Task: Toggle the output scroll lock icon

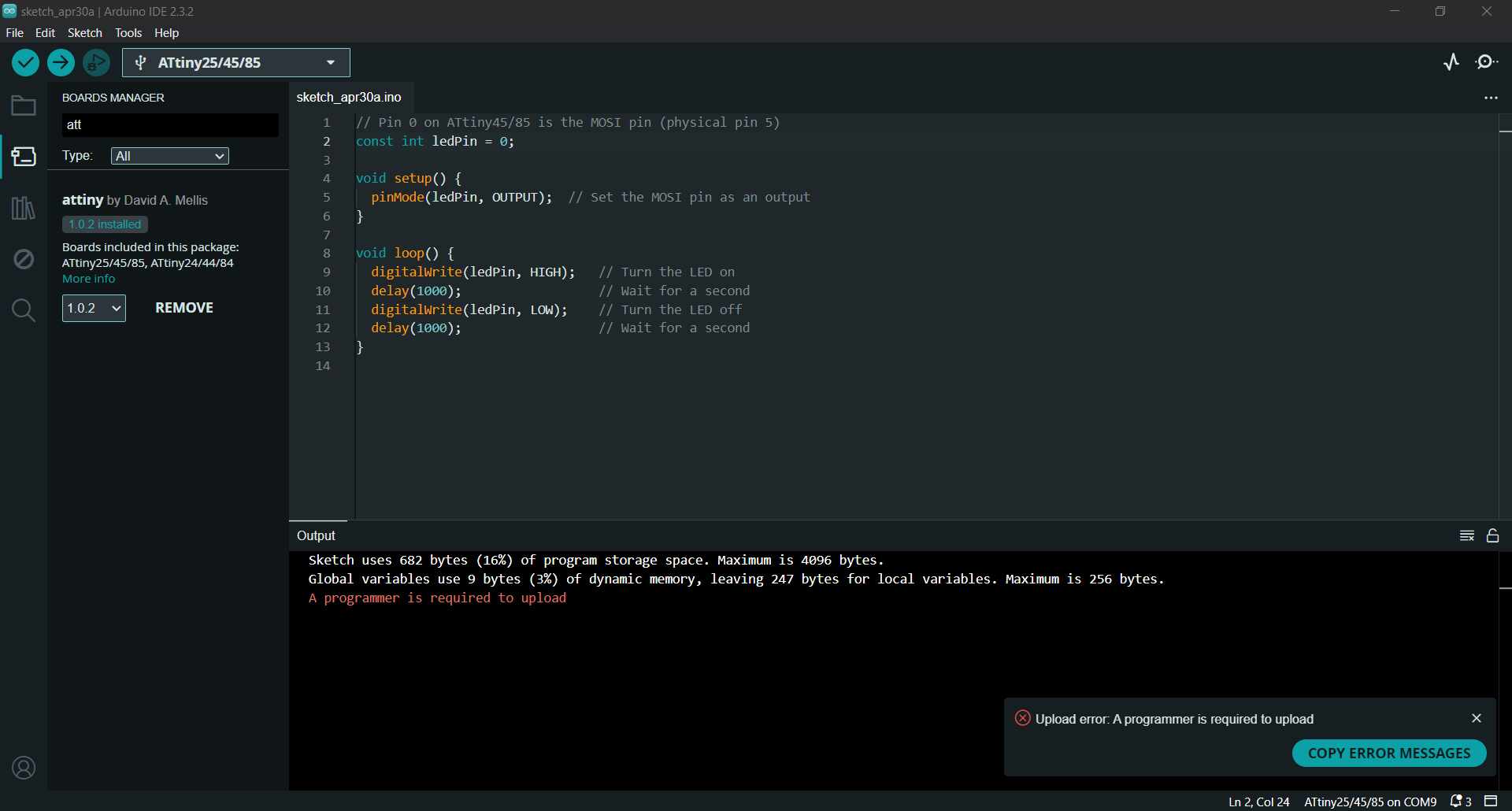Action: pyautogui.click(x=1492, y=535)
